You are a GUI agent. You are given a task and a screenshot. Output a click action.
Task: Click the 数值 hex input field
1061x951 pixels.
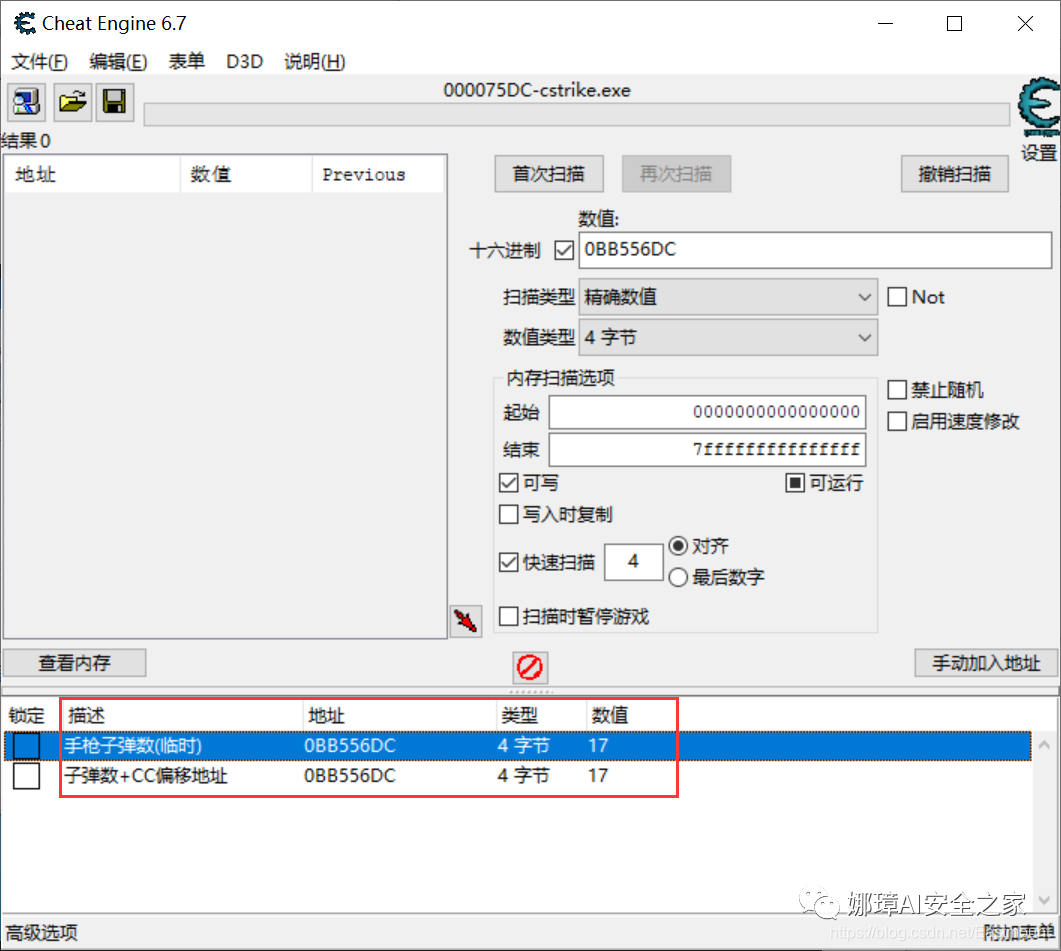pyautogui.click(x=815, y=250)
